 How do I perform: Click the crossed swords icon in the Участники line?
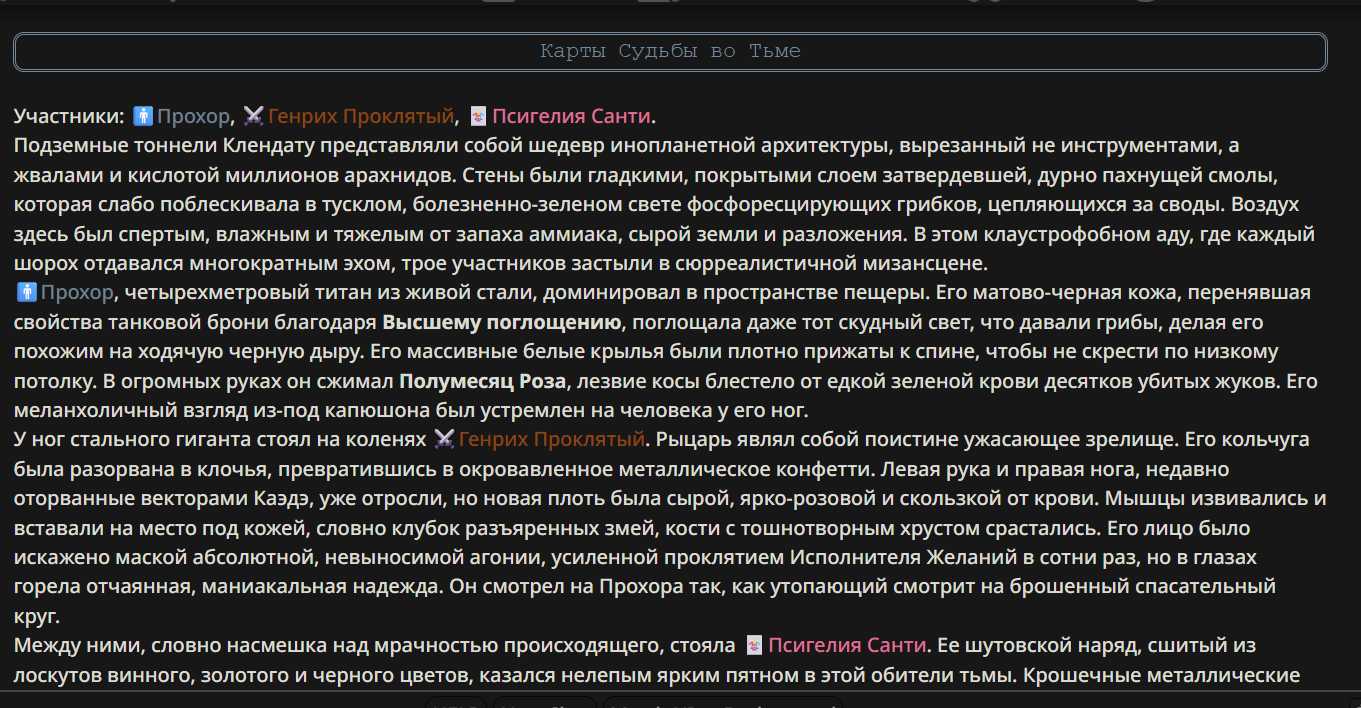click(x=254, y=116)
